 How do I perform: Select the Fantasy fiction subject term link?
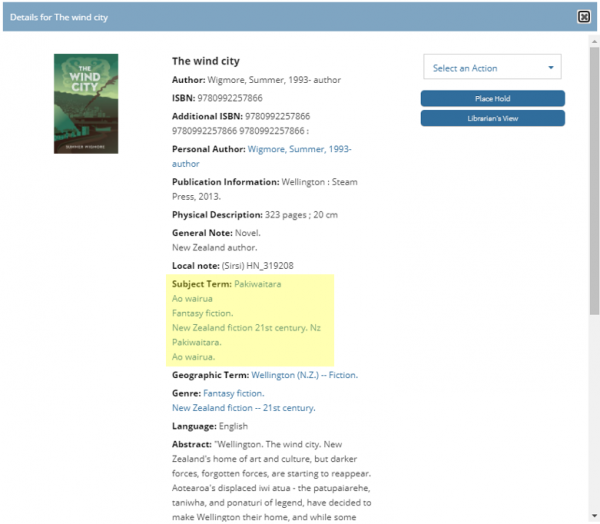pyautogui.click(x=202, y=313)
